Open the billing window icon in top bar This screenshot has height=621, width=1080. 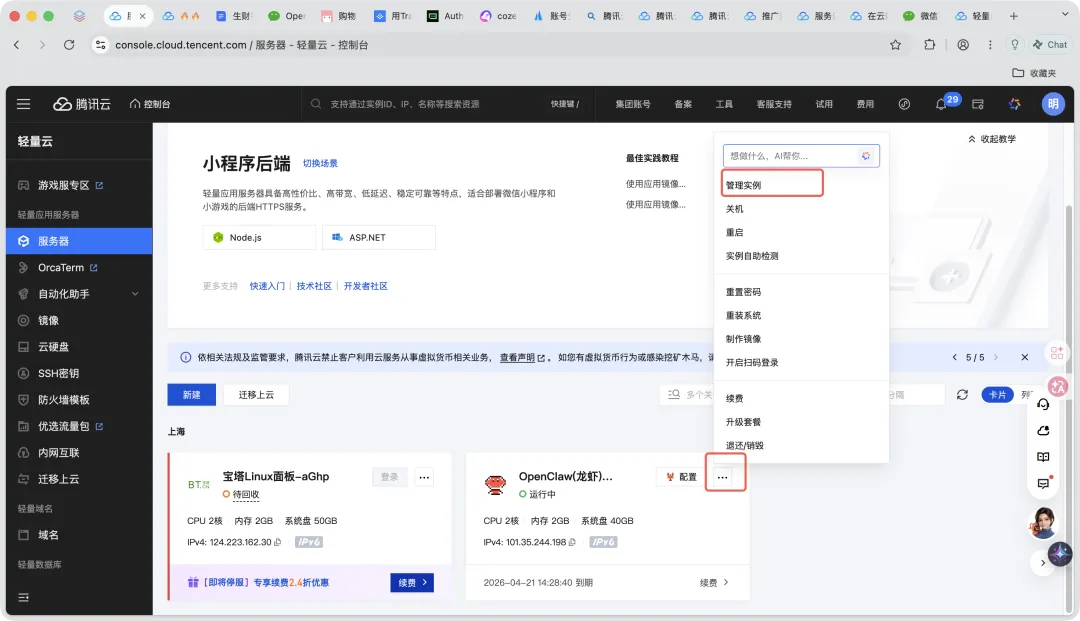[x=977, y=104]
